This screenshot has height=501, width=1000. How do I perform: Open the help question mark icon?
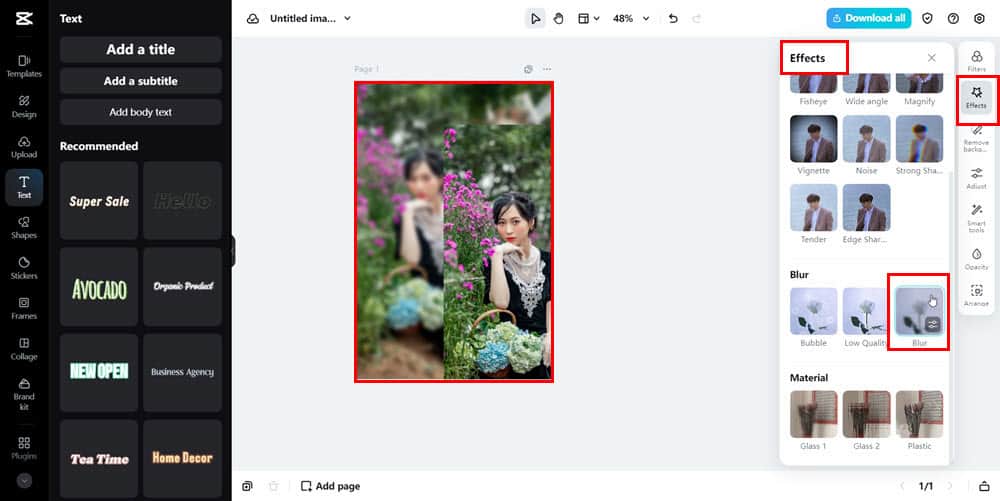pos(953,18)
